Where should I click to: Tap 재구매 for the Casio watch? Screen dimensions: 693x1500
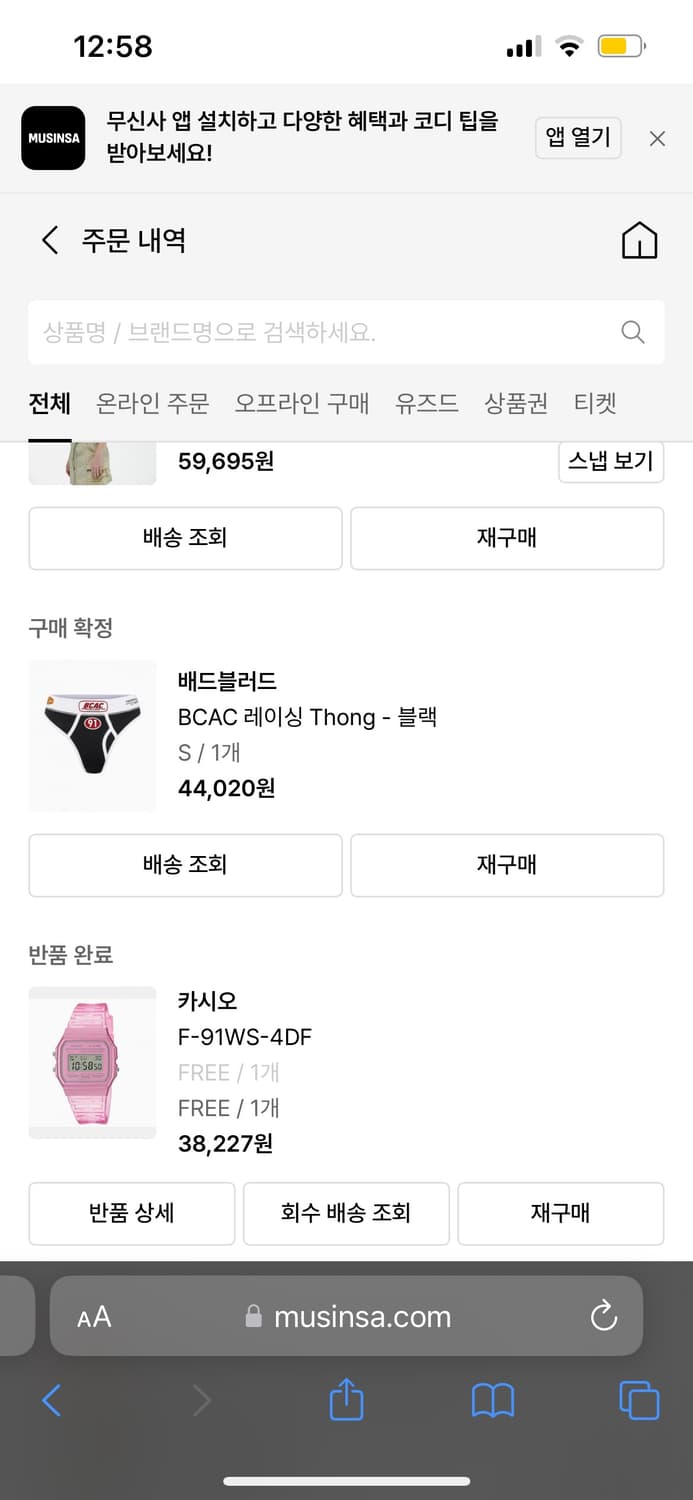point(560,1213)
